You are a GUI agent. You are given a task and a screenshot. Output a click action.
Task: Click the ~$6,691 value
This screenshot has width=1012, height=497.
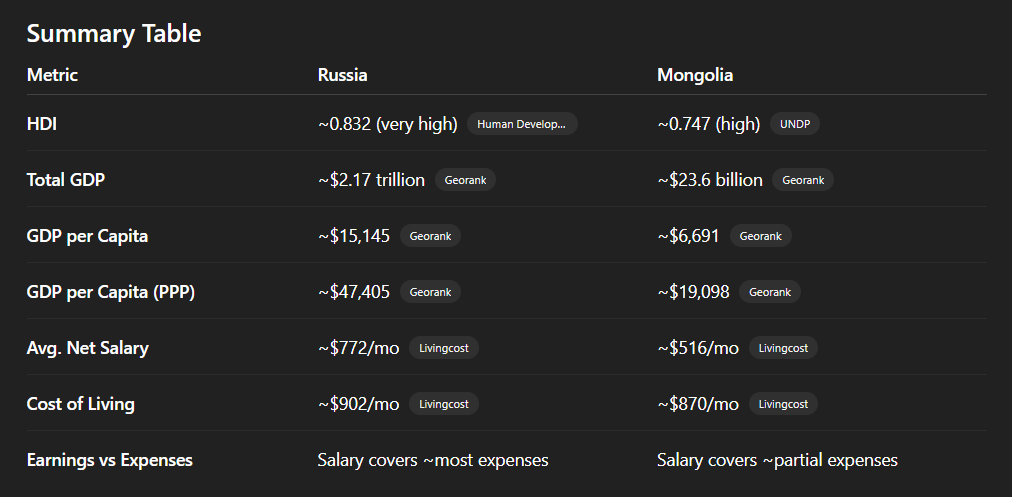coord(689,236)
